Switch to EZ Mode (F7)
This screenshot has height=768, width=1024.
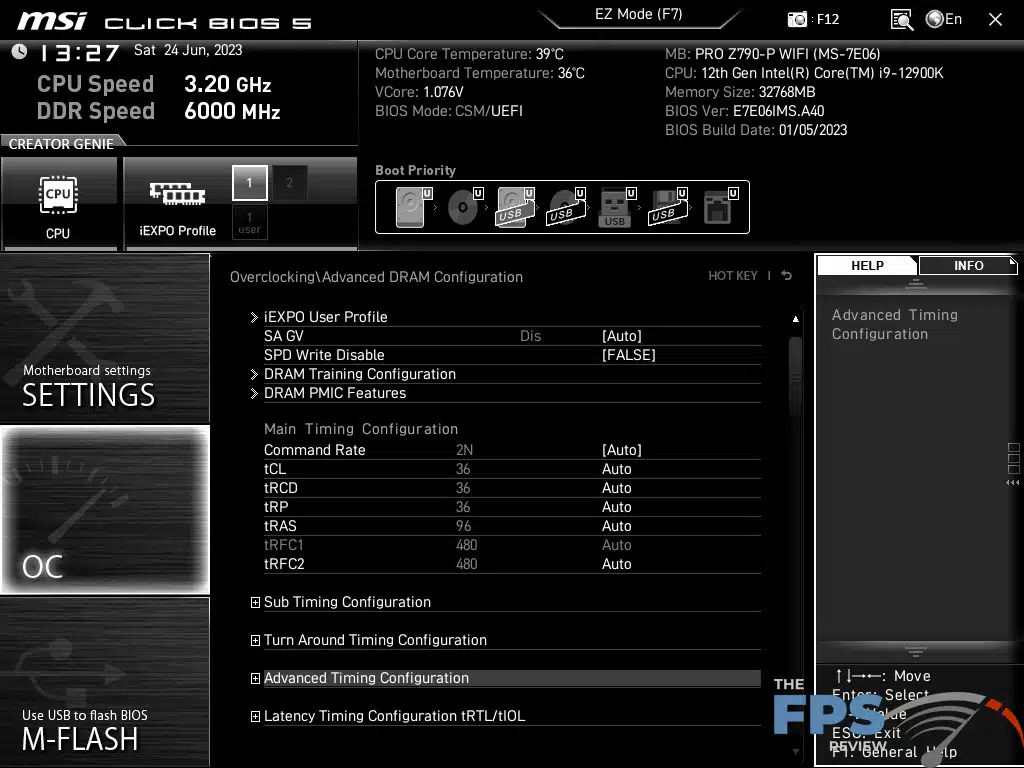(x=639, y=14)
